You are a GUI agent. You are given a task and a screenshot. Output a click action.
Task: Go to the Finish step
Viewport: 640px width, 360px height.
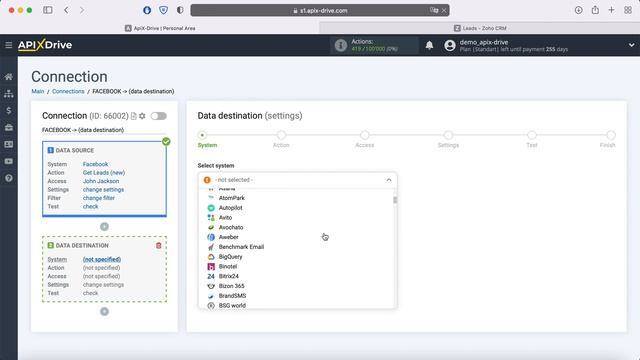coord(611,135)
